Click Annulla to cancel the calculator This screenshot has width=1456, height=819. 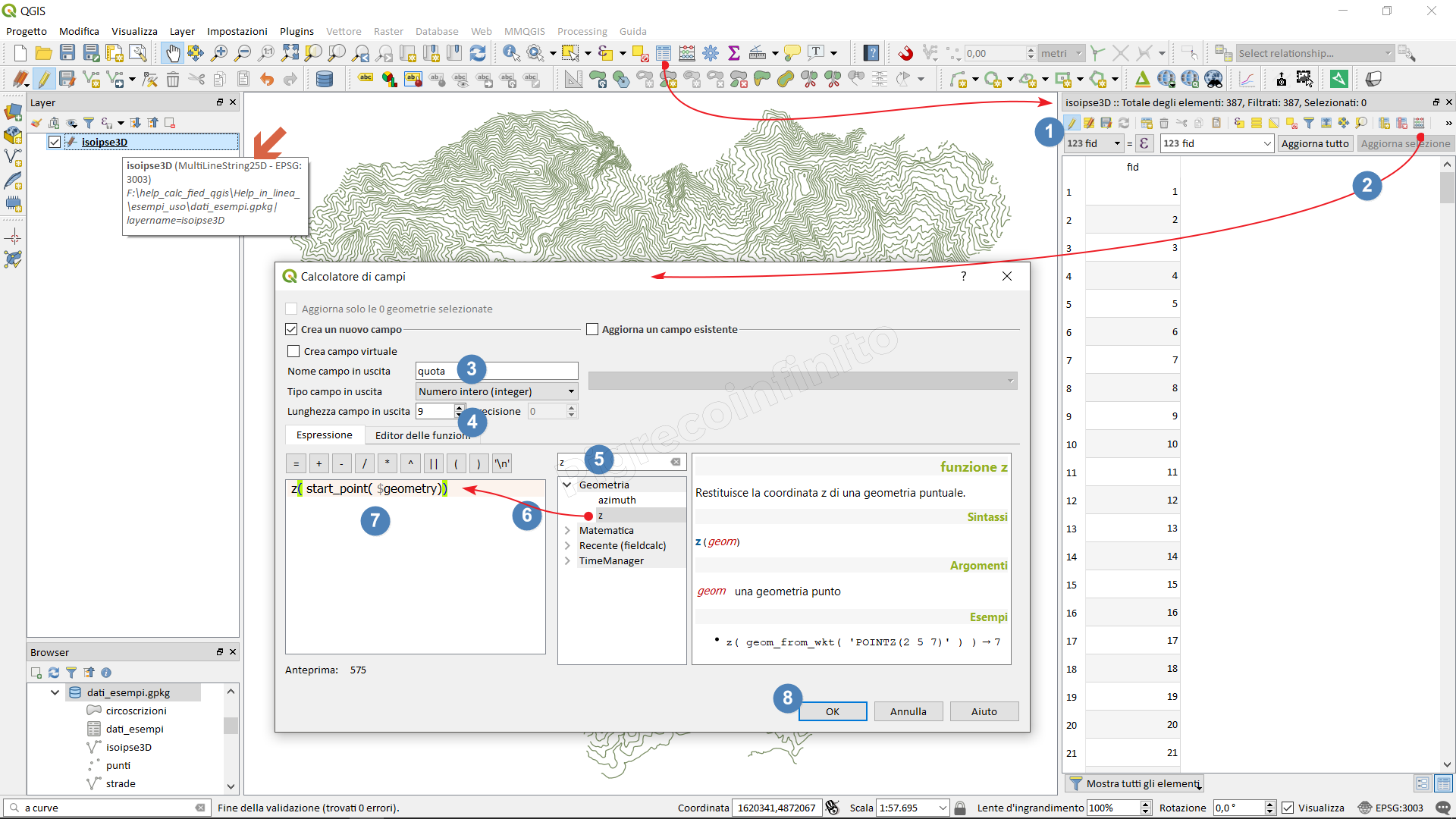(908, 711)
